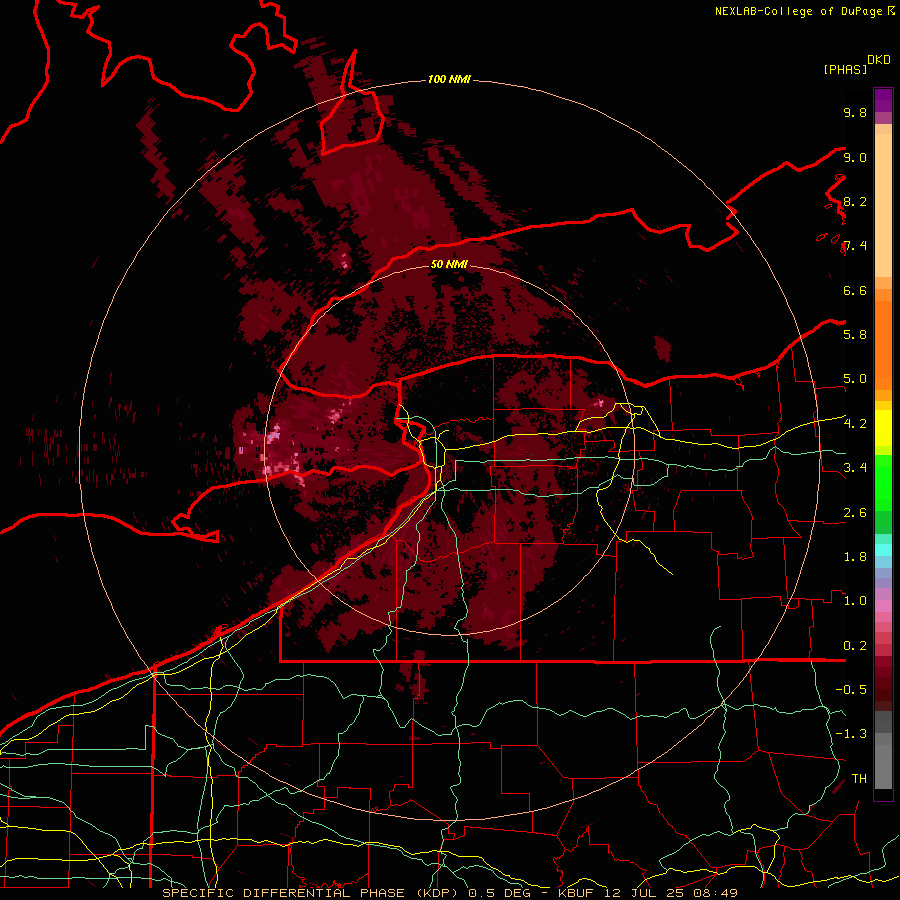Click the -0.5 value on the color scale
The height and width of the screenshot is (900, 900).
(851, 689)
